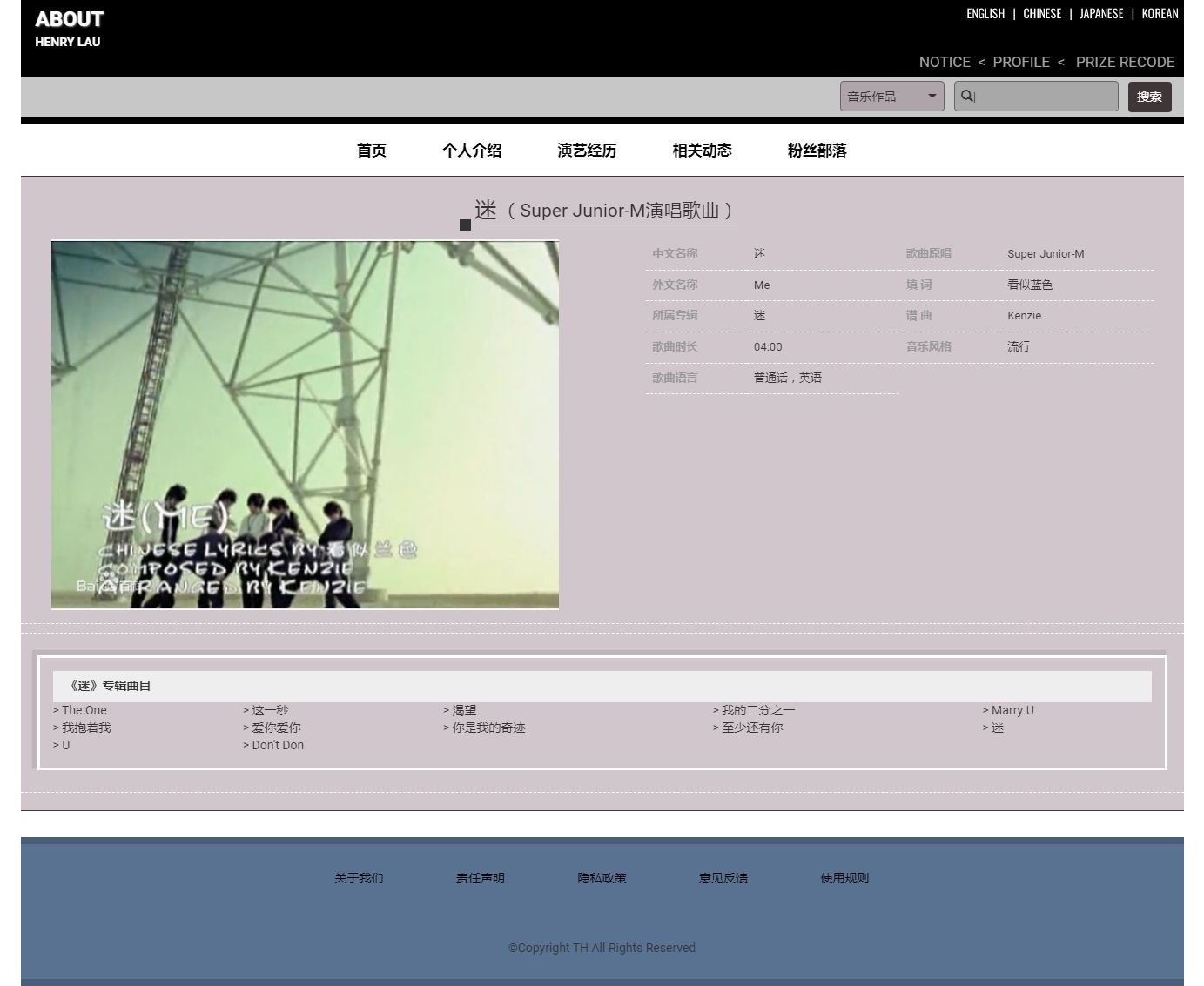1204x986 pixels.
Task: Switch language to KOREAN
Action: [1160, 14]
